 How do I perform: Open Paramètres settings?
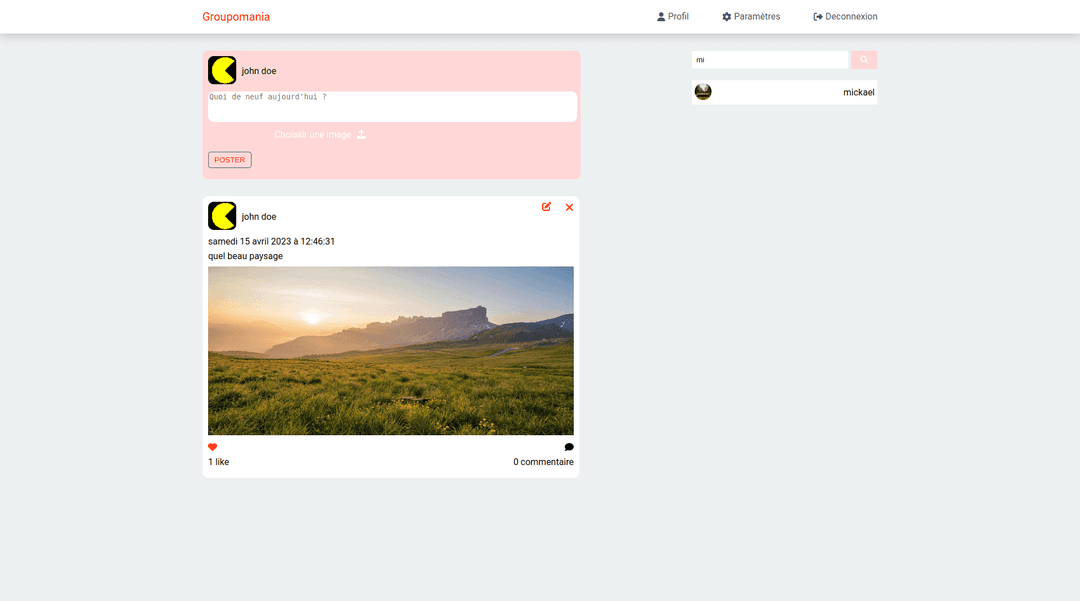pos(751,17)
